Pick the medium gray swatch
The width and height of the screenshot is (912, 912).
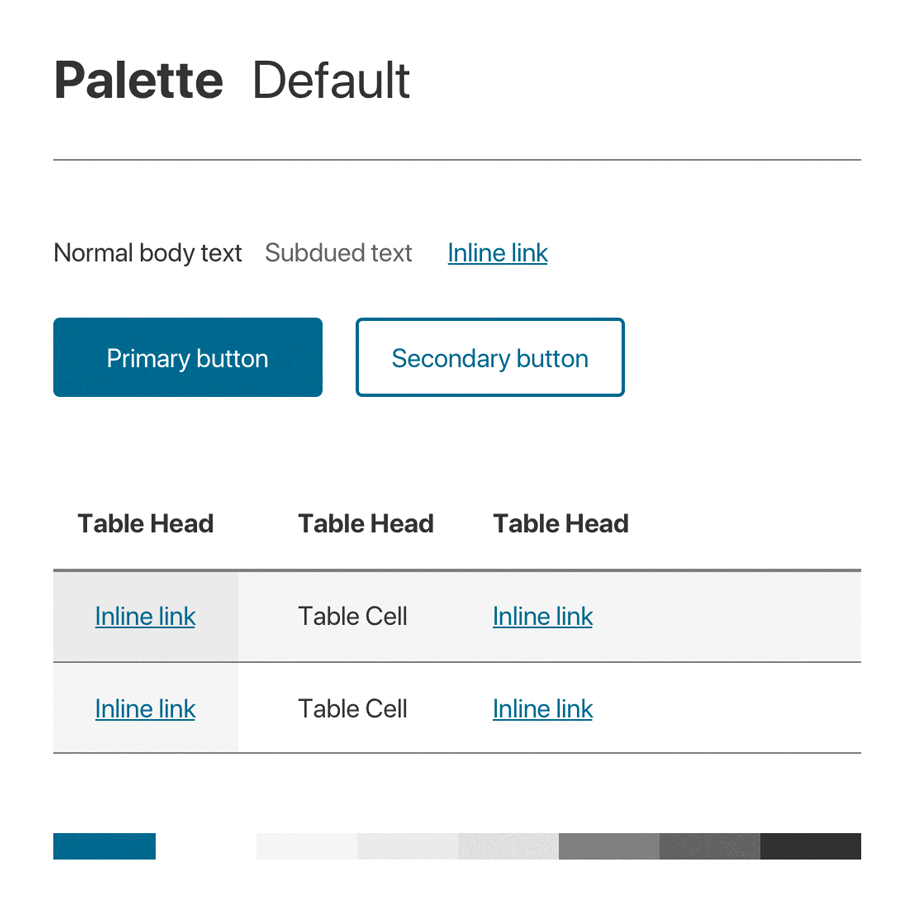click(609, 846)
